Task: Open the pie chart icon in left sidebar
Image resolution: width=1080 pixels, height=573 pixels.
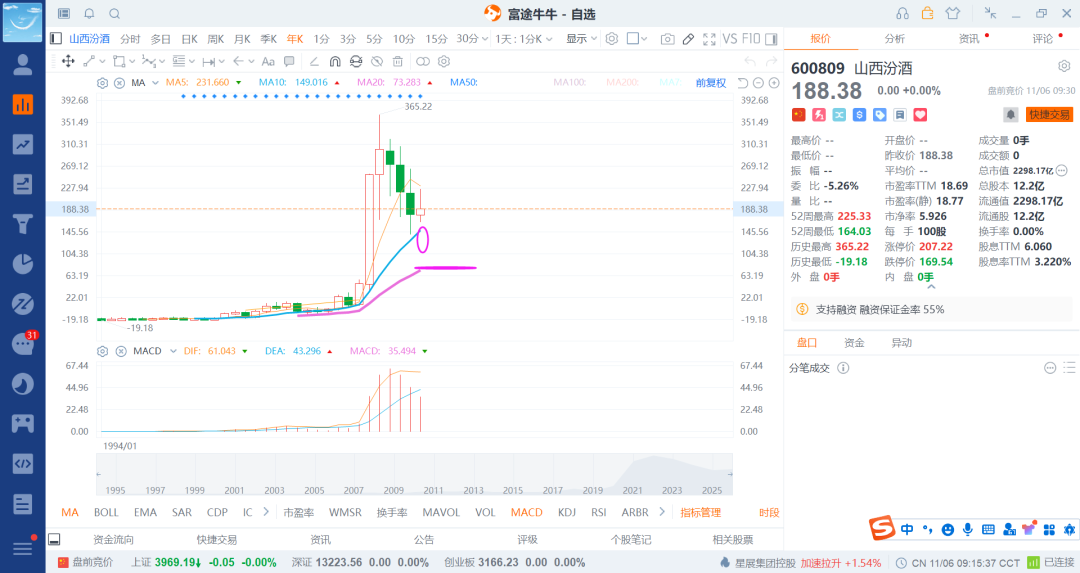Action: click(23, 264)
